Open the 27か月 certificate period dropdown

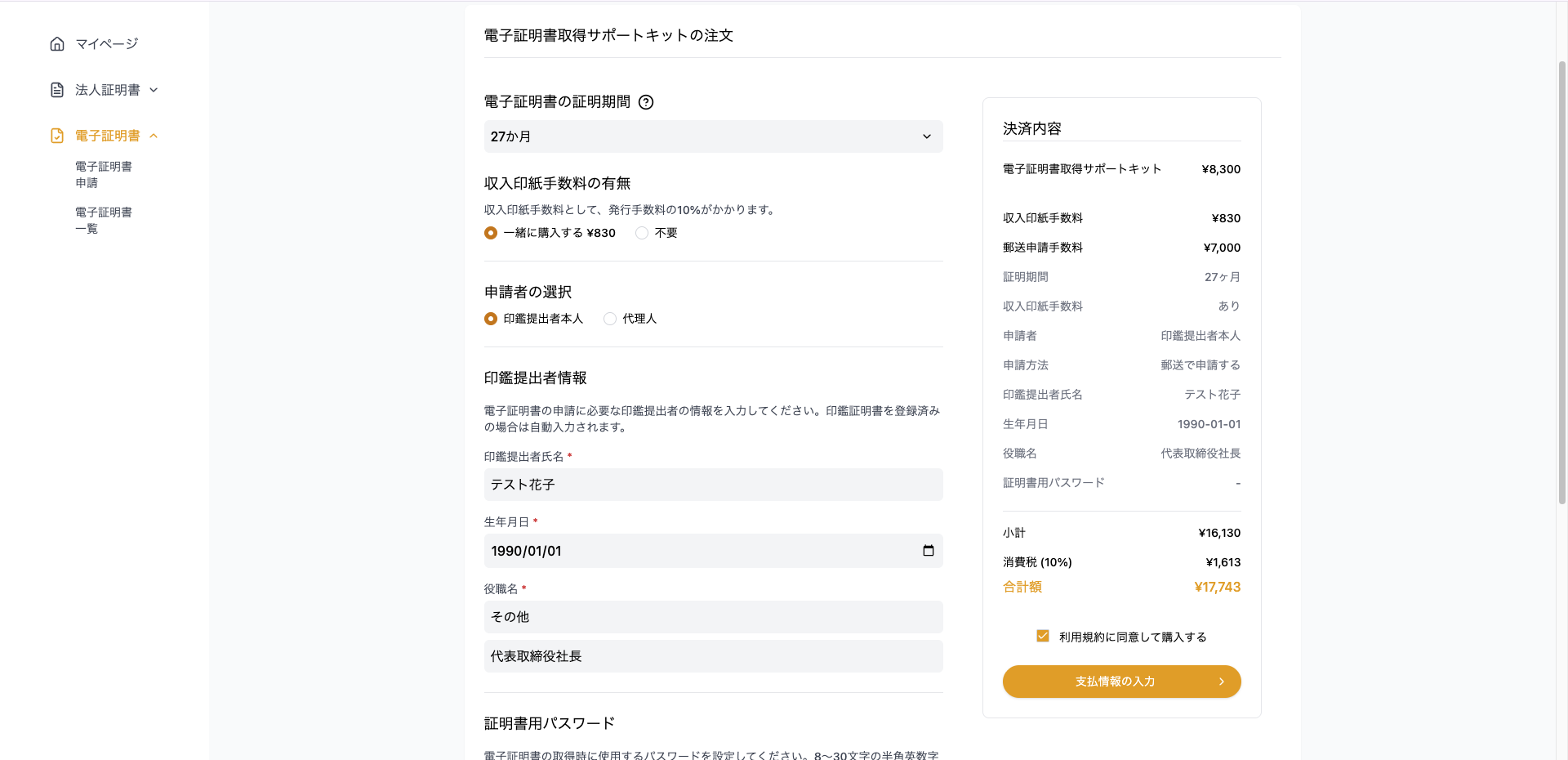[x=713, y=136]
